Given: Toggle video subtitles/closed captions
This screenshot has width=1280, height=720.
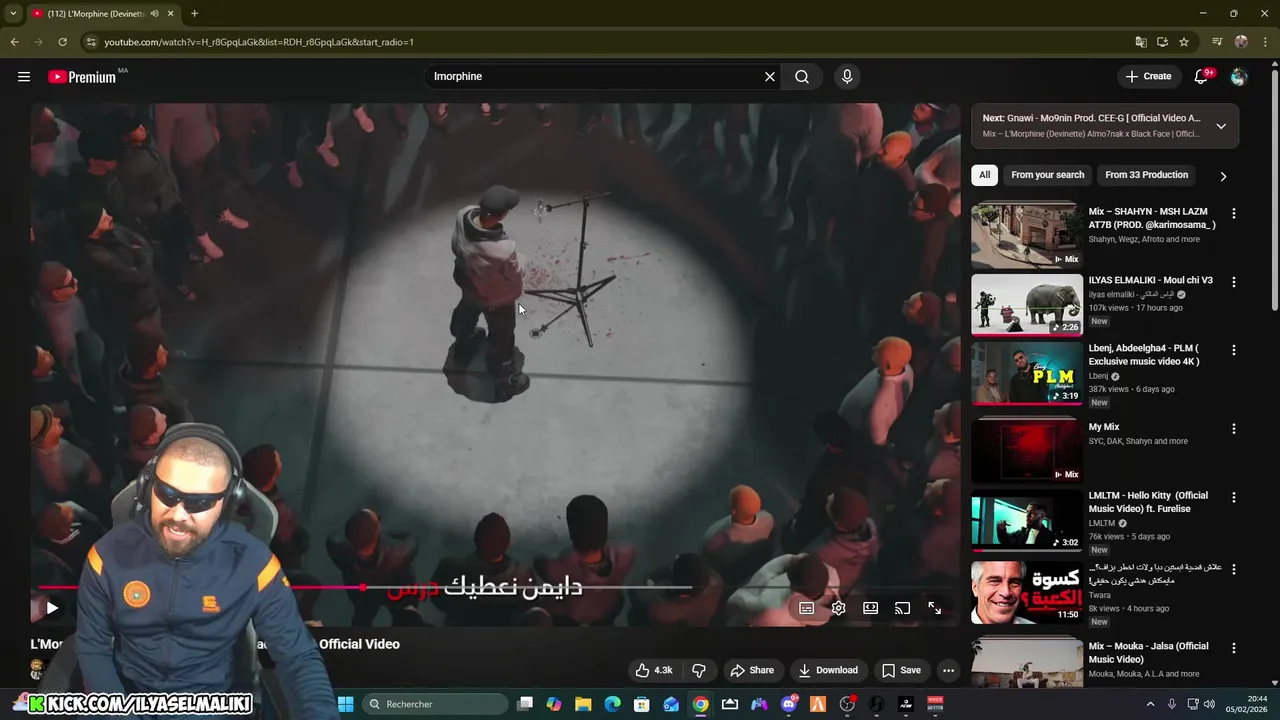Looking at the screenshot, I should [807, 608].
